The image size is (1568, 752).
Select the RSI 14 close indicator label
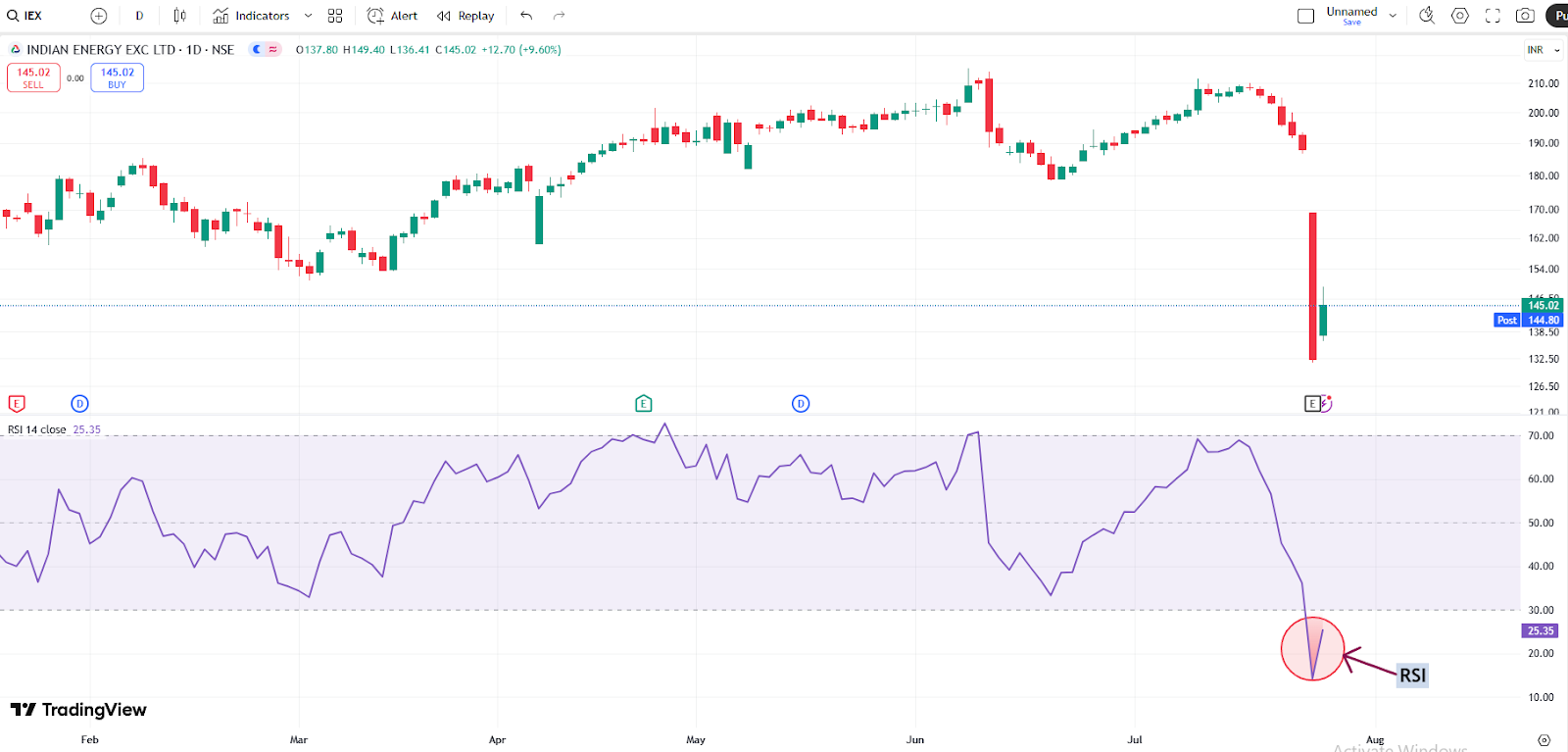(36, 429)
